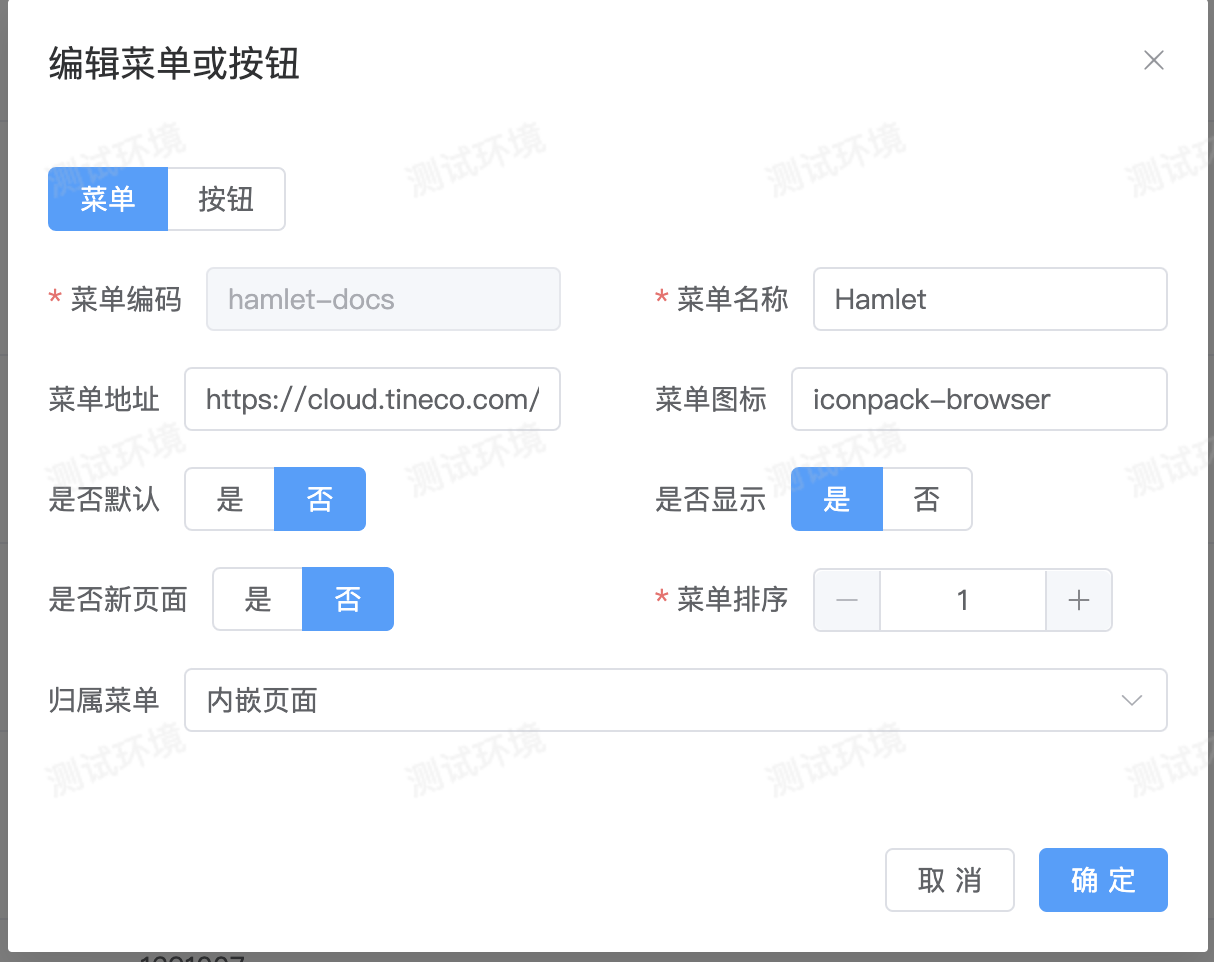Click the disabled 菜单编码 field hamlet-docs
The image size is (1214, 962).
point(383,299)
